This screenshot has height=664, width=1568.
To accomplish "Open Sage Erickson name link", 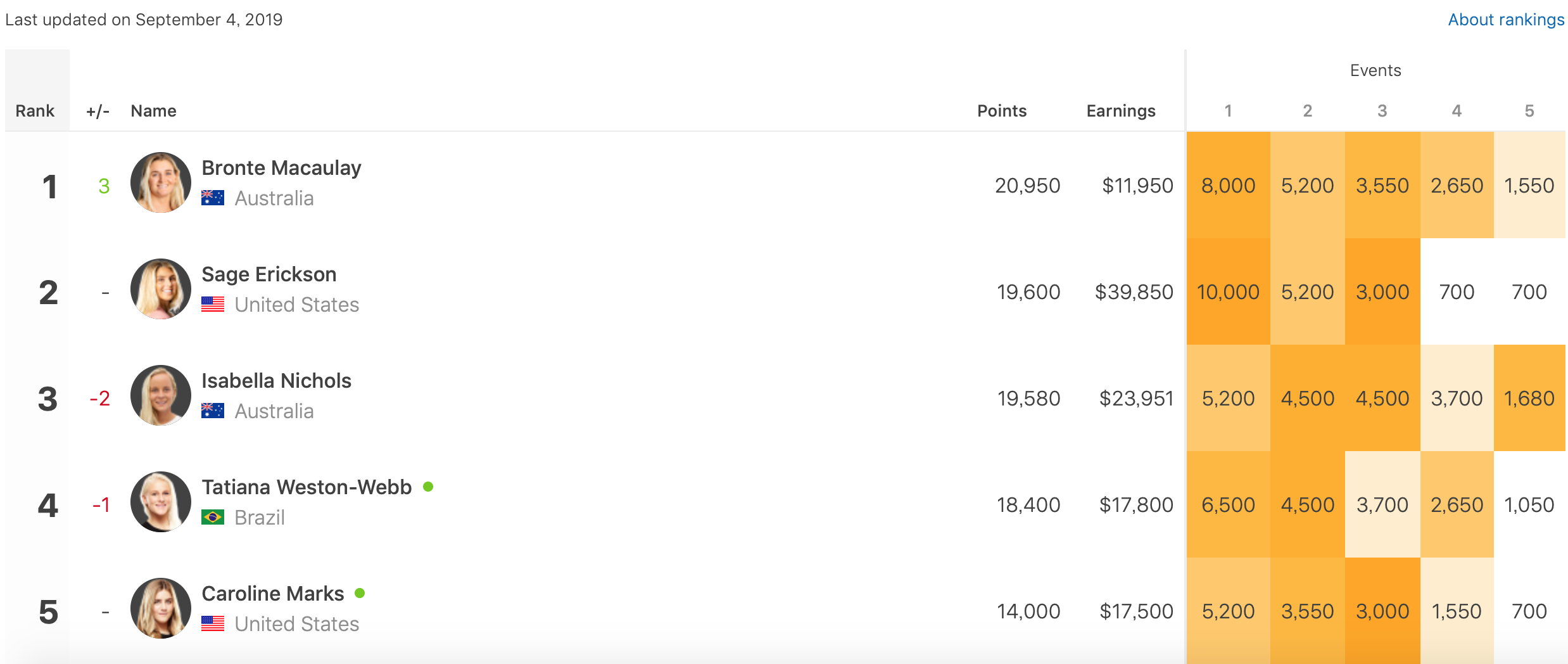I will pos(269,274).
